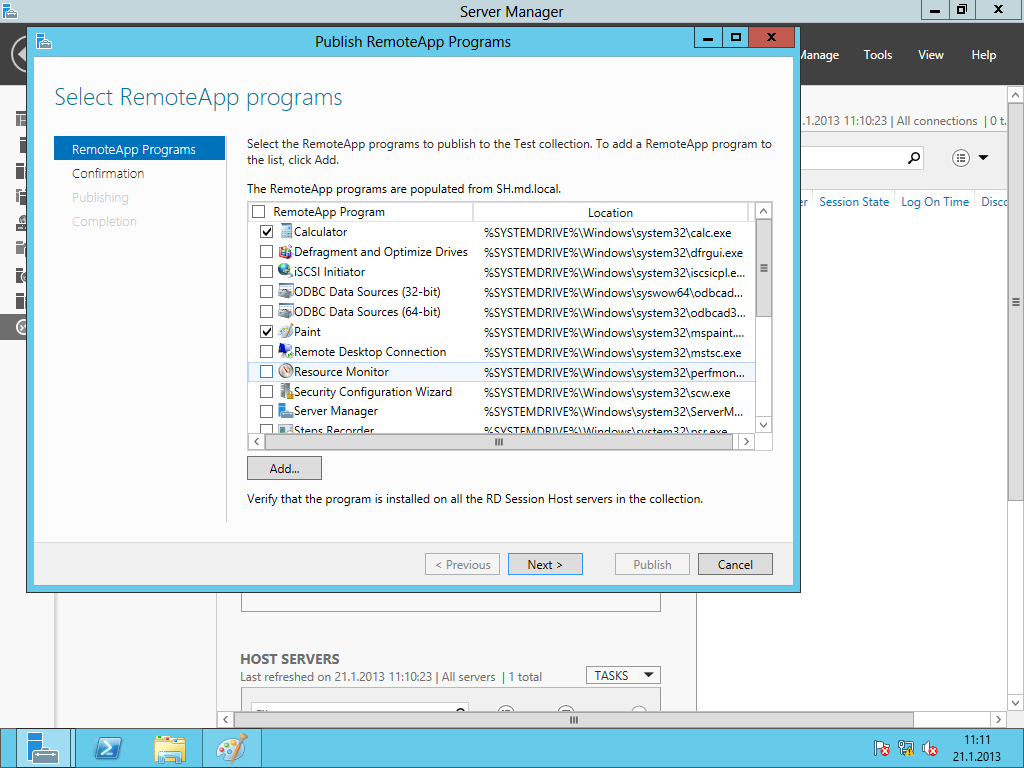Screen dimensions: 1024x768
Task: Click the Paint program icon in list
Action: tap(285, 332)
